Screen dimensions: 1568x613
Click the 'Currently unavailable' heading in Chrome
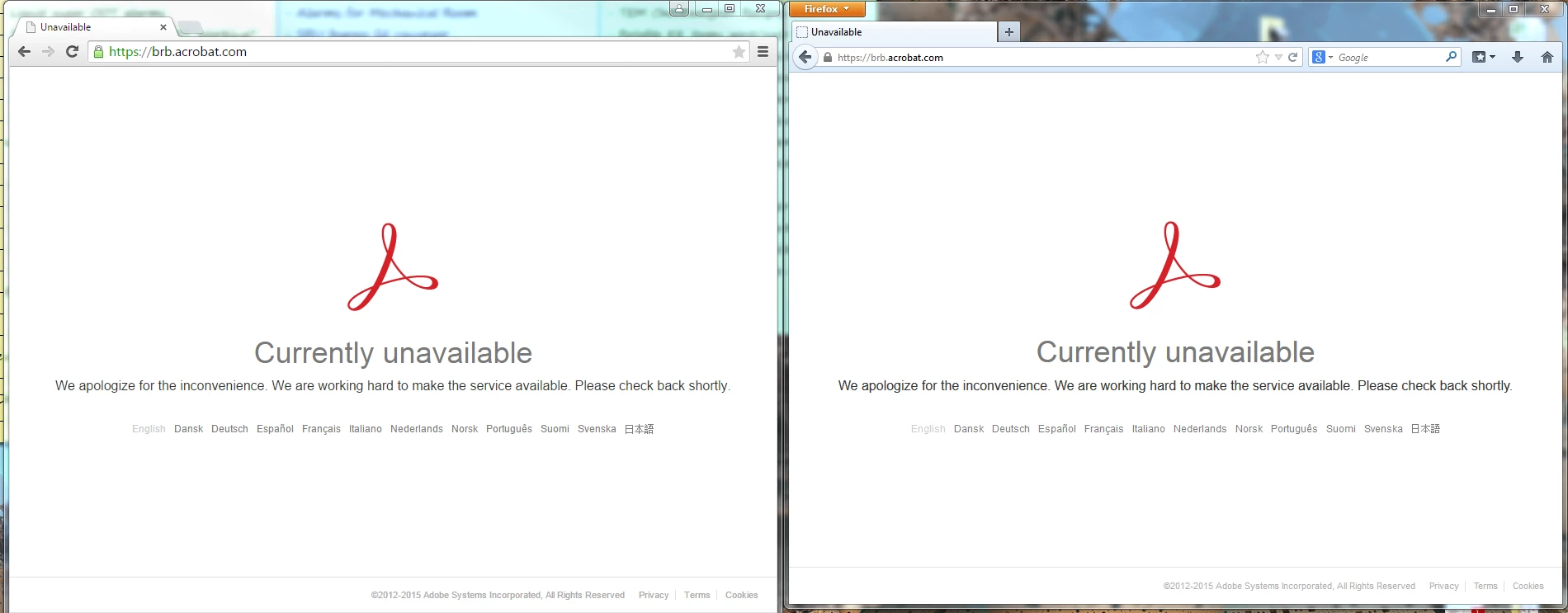pyautogui.click(x=393, y=353)
